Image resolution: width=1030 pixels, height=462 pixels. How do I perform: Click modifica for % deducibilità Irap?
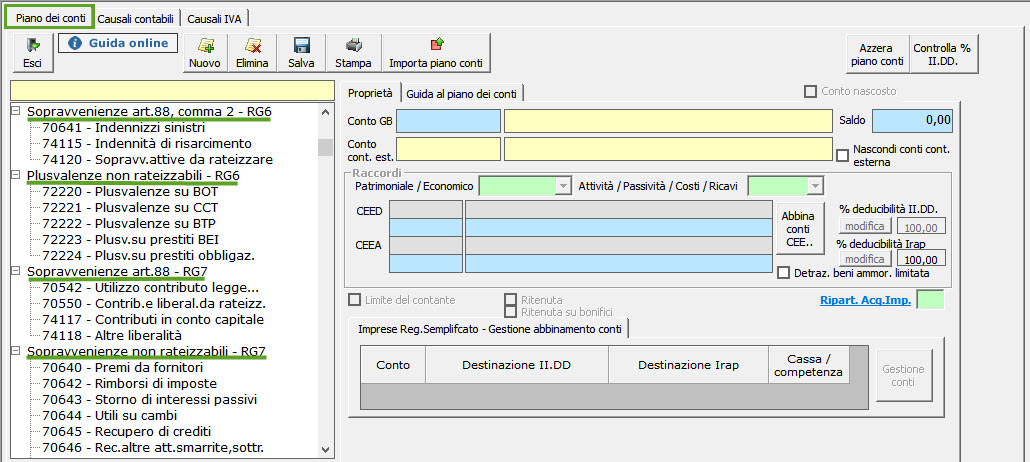(x=864, y=258)
